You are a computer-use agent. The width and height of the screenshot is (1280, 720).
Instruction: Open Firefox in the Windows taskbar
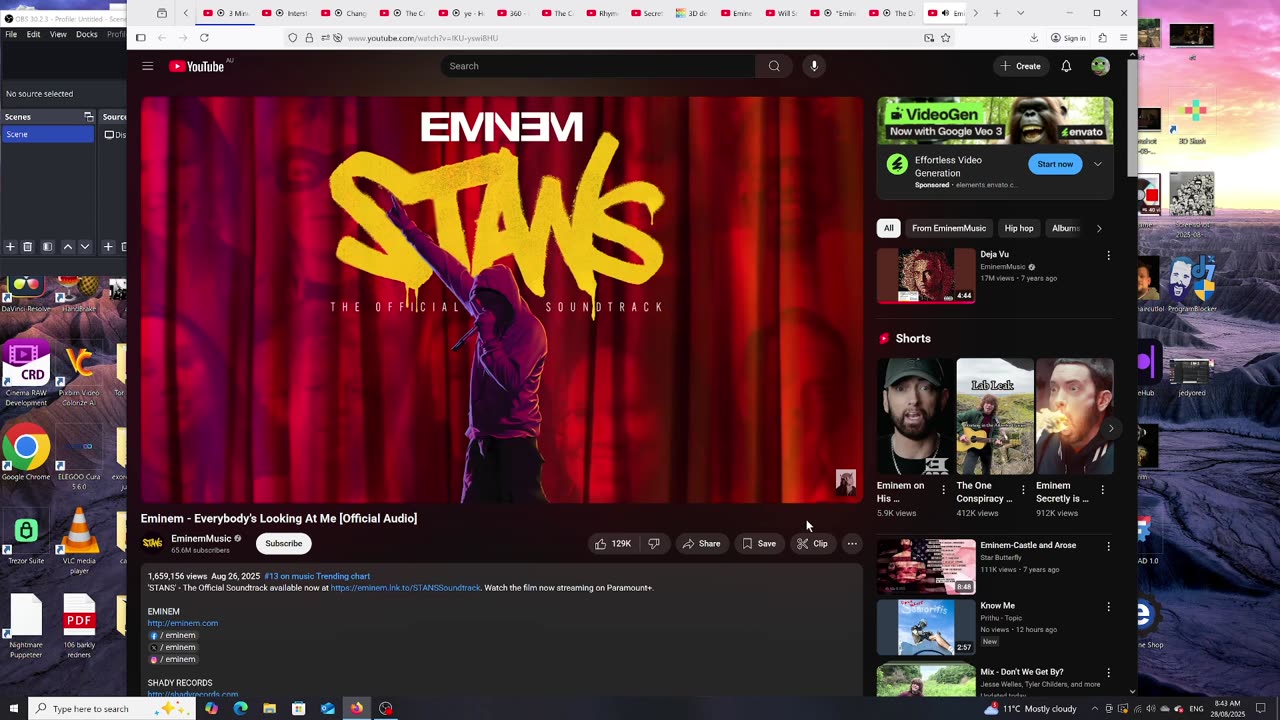pos(356,709)
